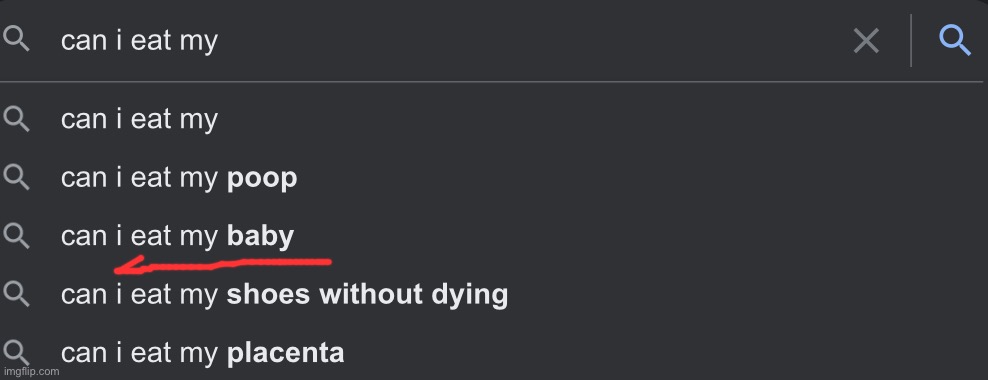Click the magnifier icon beside the 'baby' suggestion

16,236
